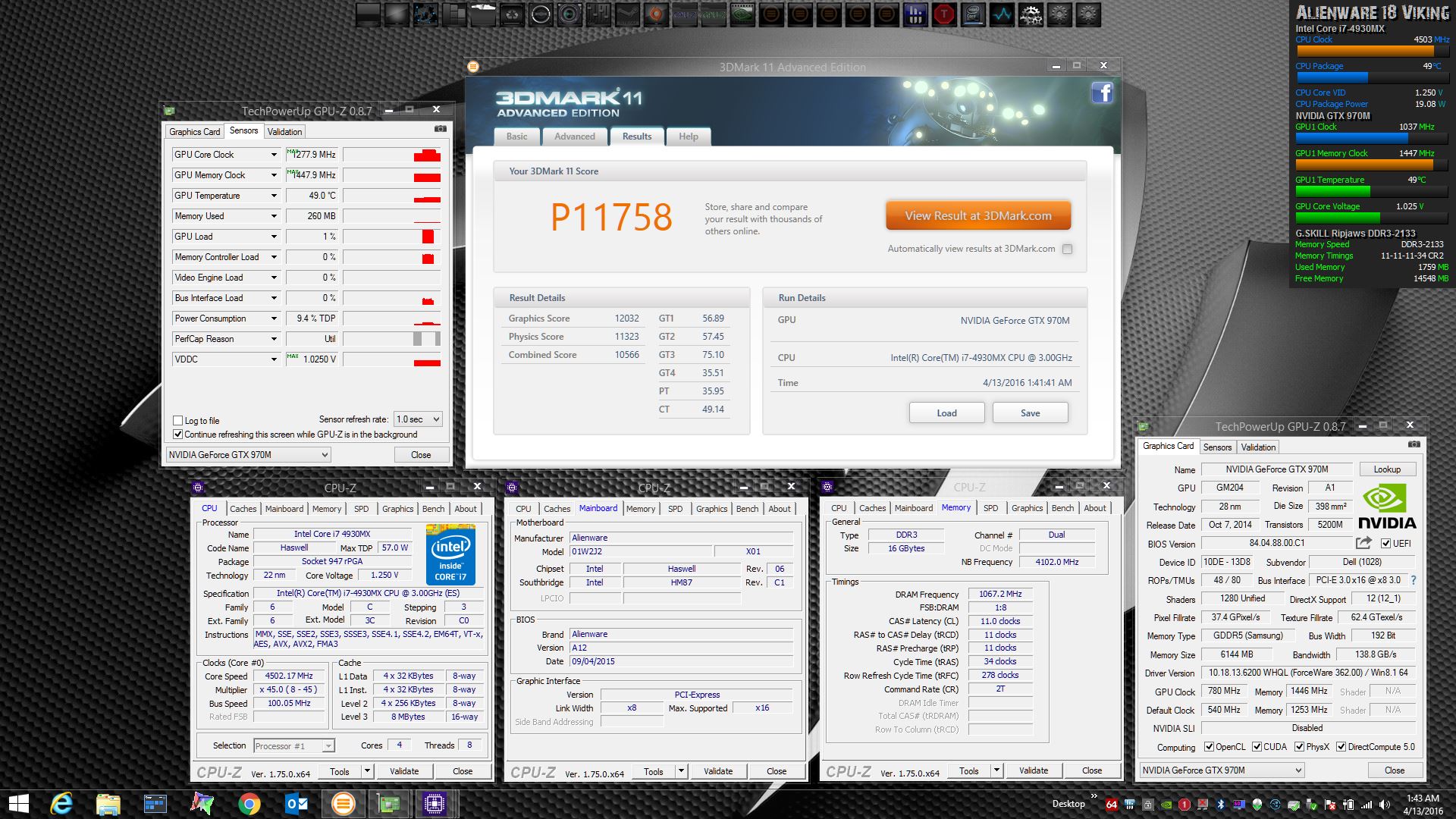
Task: Open the Power Consumption sensor dropdown arrow
Action: (x=274, y=318)
